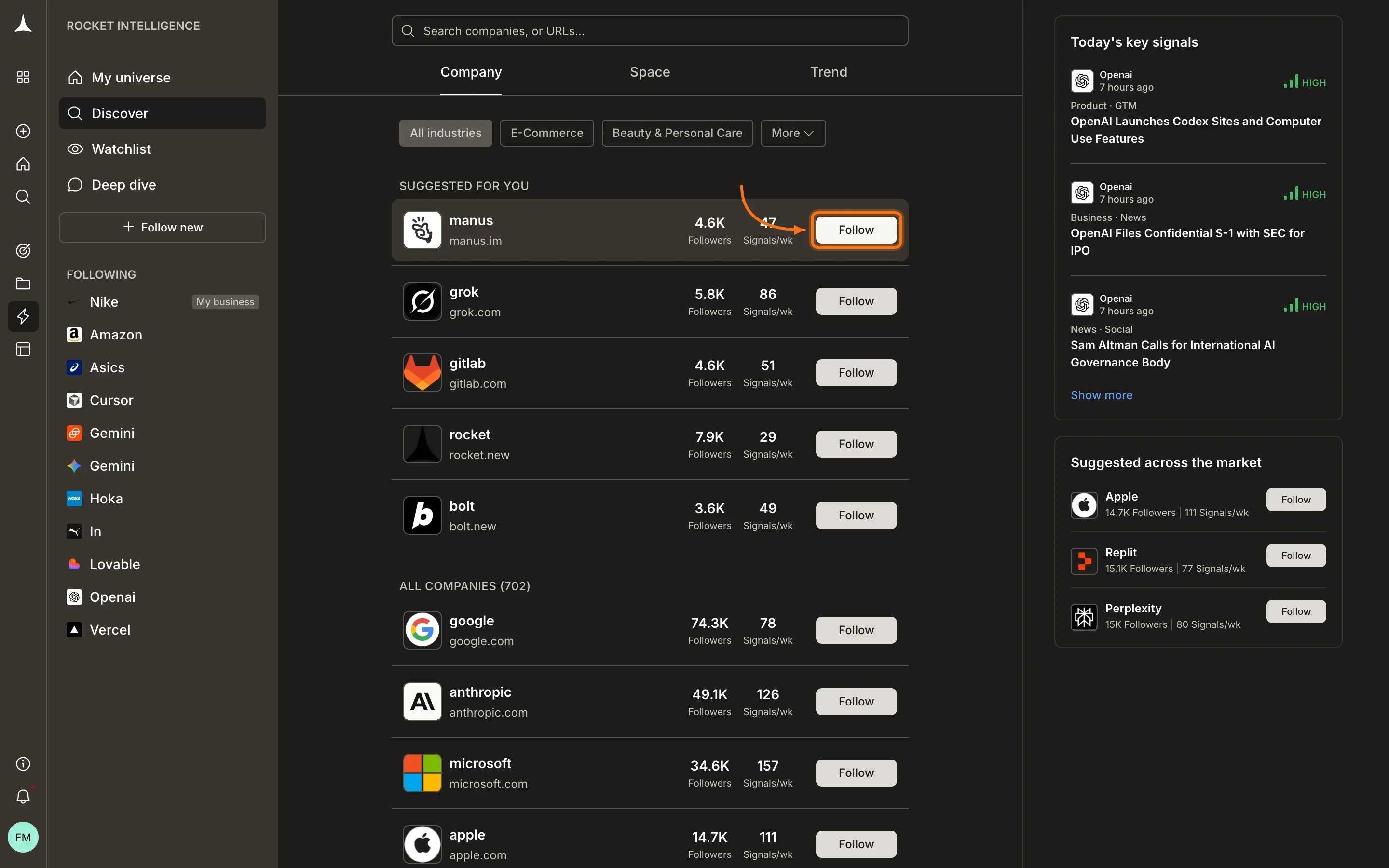The height and width of the screenshot is (868, 1389).
Task: Open the folder icon in left rail
Action: (23, 284)
